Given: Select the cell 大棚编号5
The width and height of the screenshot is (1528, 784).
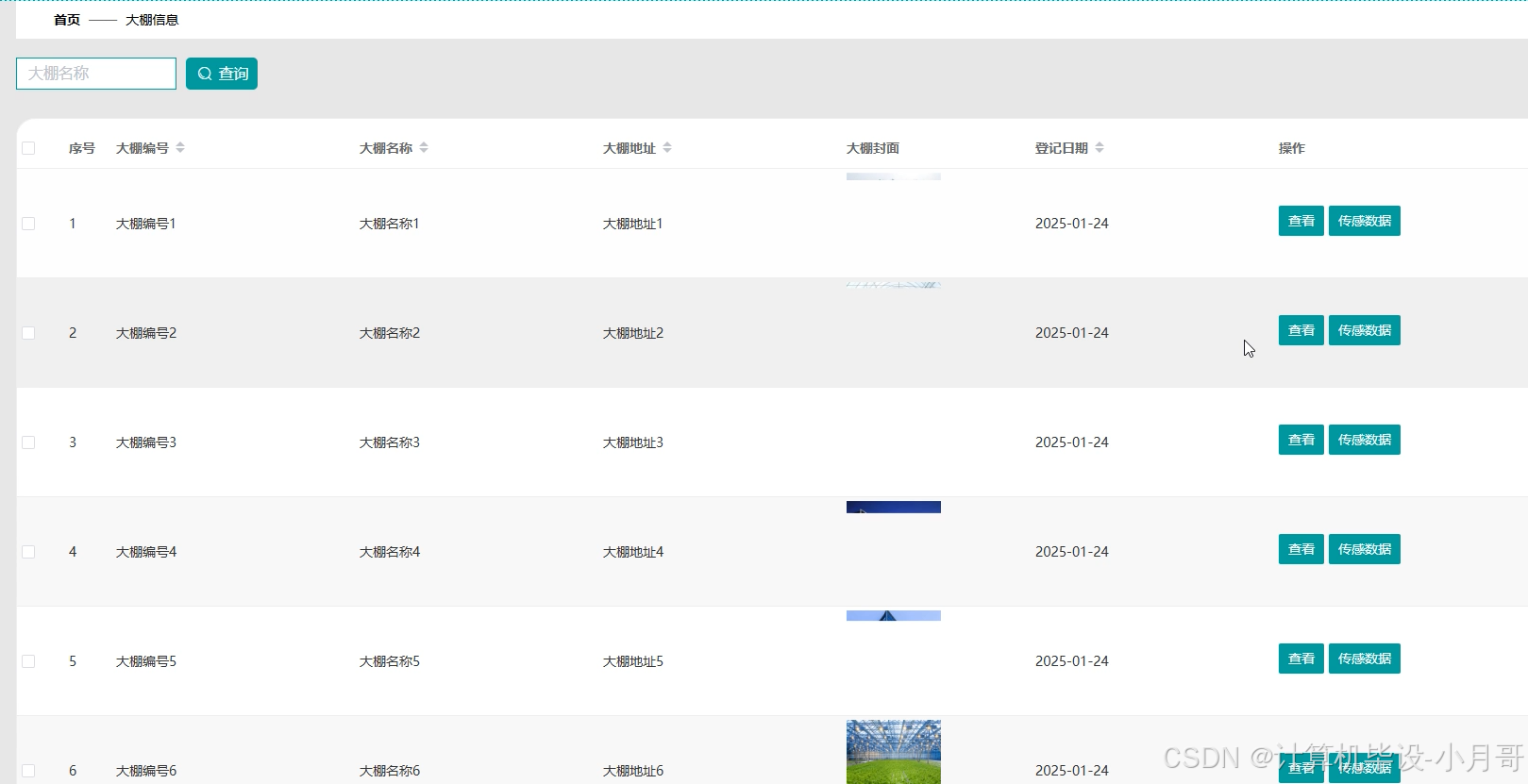Looking at the screenshot, I should coord(146,661).
